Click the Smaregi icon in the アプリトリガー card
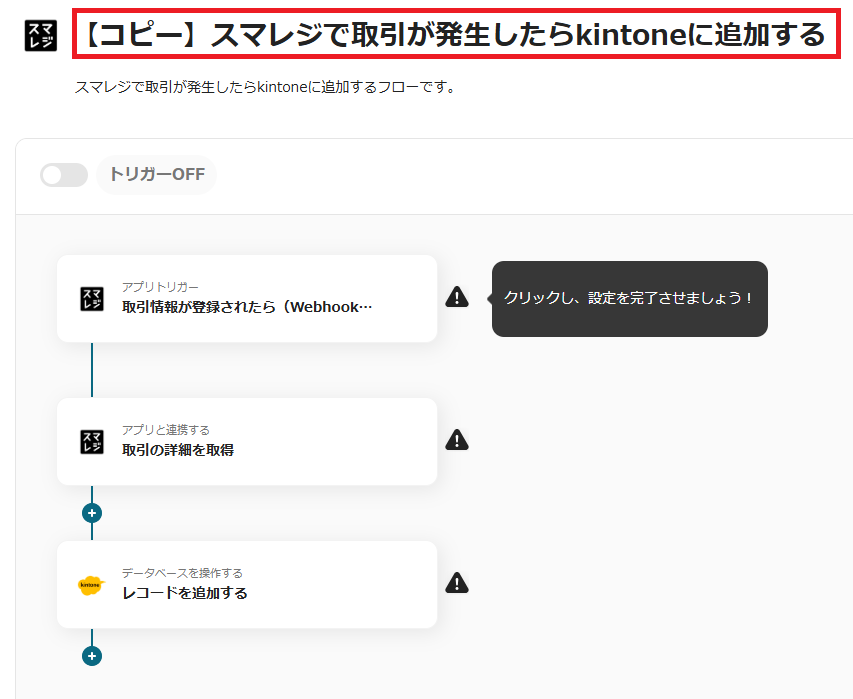This screenshot has width=853, height=699. pos(92,299)
